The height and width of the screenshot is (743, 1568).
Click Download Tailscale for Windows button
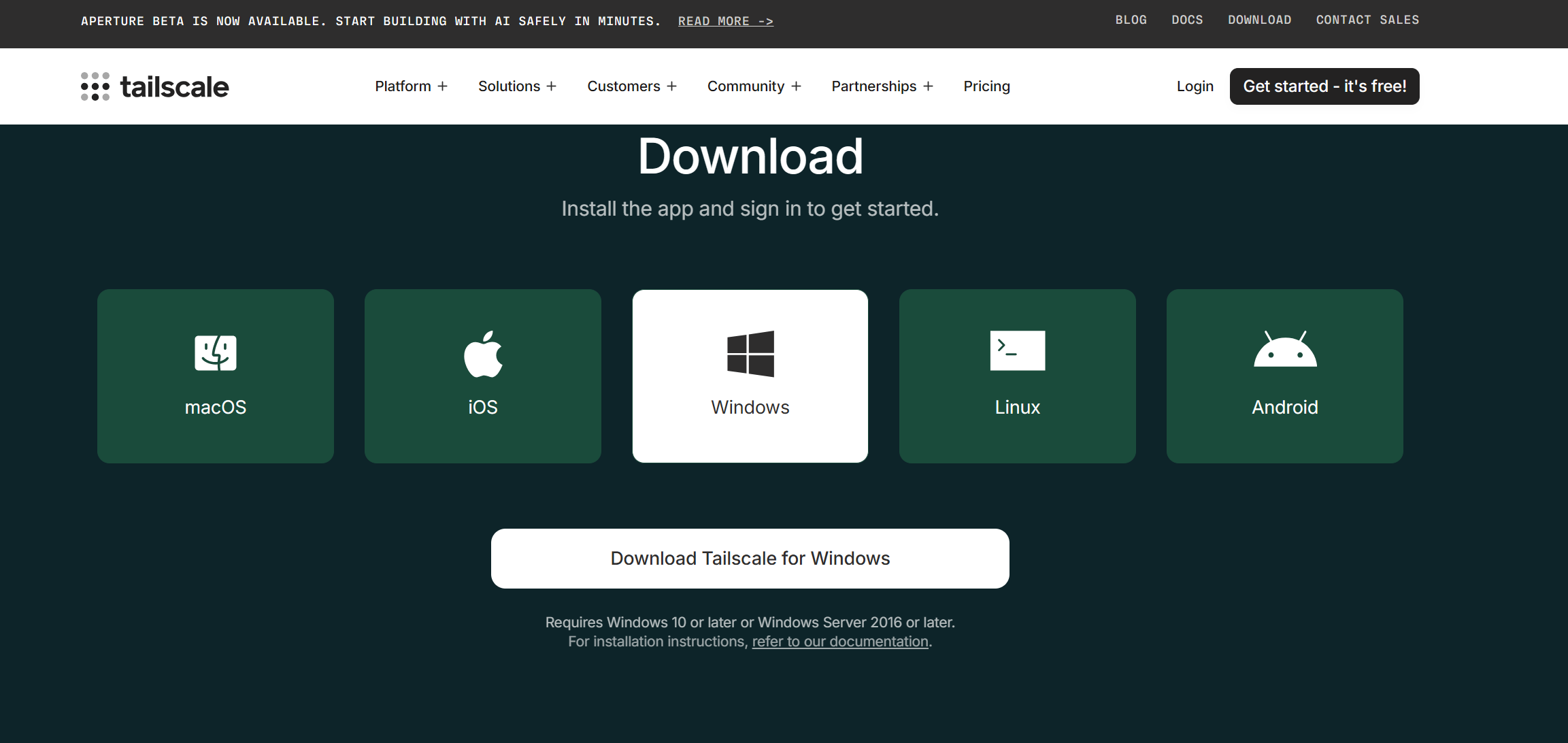point(750,559)
